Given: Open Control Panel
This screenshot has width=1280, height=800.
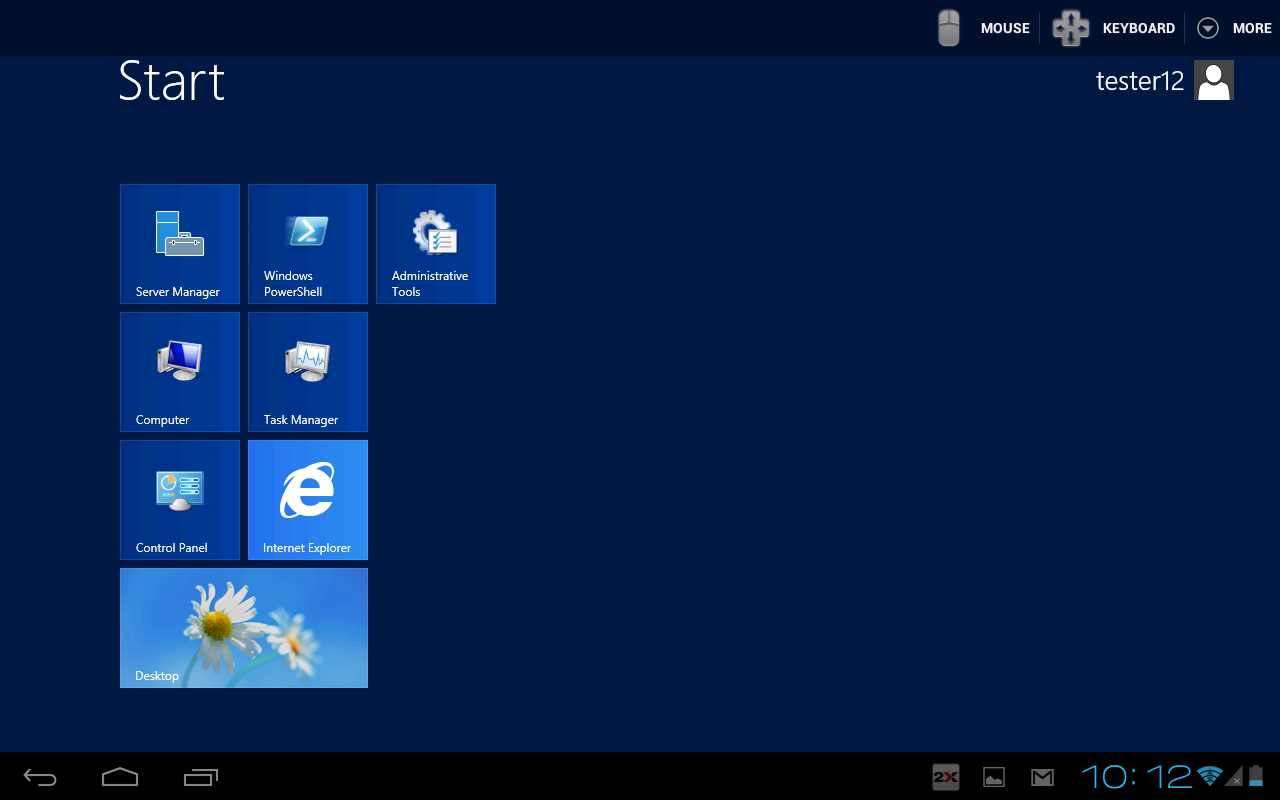Looking at the screenshot, I should (x=179, y=499).
